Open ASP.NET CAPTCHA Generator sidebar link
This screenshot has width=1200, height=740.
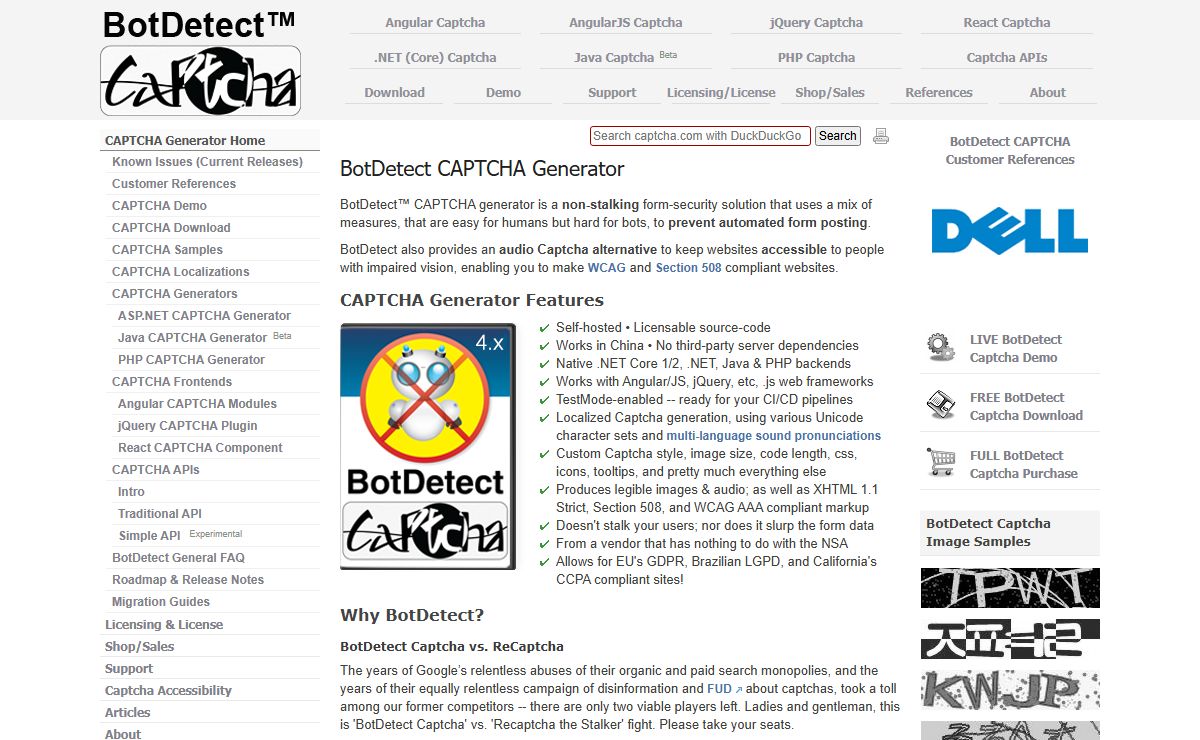coord(204,316)
